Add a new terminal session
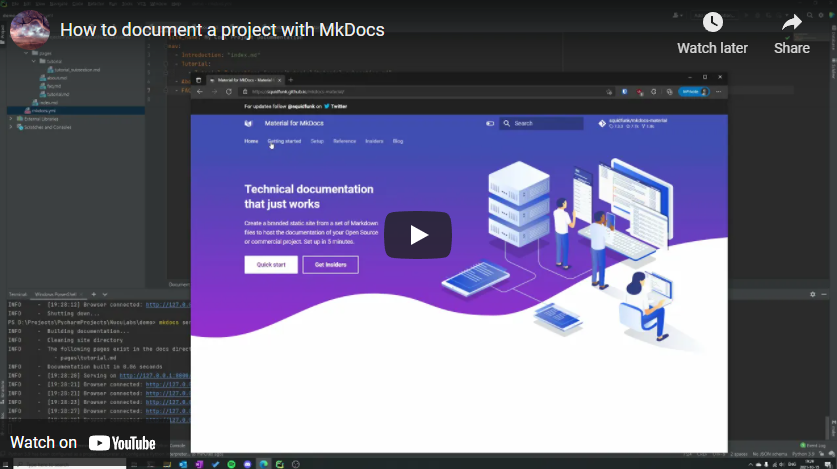 tap(93, 295)
